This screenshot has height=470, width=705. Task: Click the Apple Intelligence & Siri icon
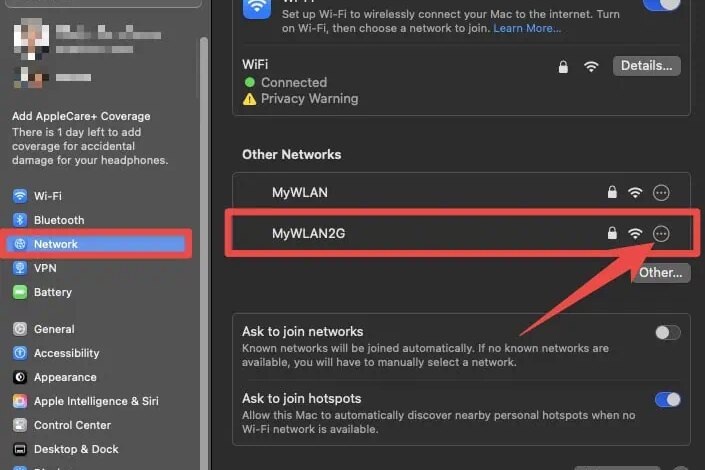(20, 401)
